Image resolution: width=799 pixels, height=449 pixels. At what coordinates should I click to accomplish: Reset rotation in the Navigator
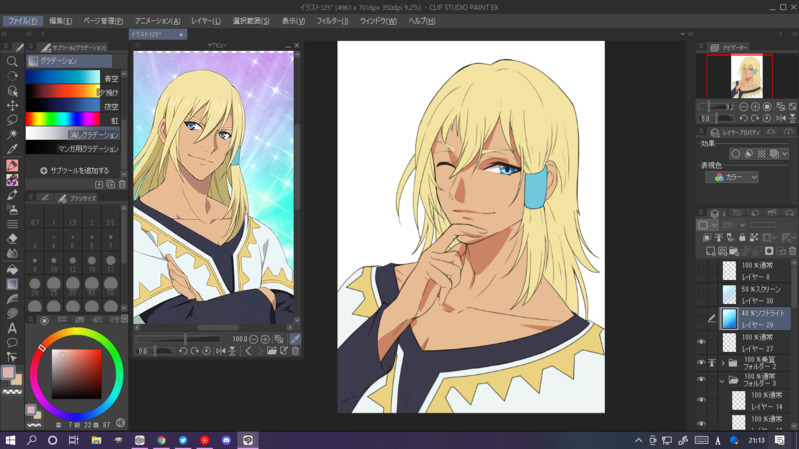coord(767,118)
